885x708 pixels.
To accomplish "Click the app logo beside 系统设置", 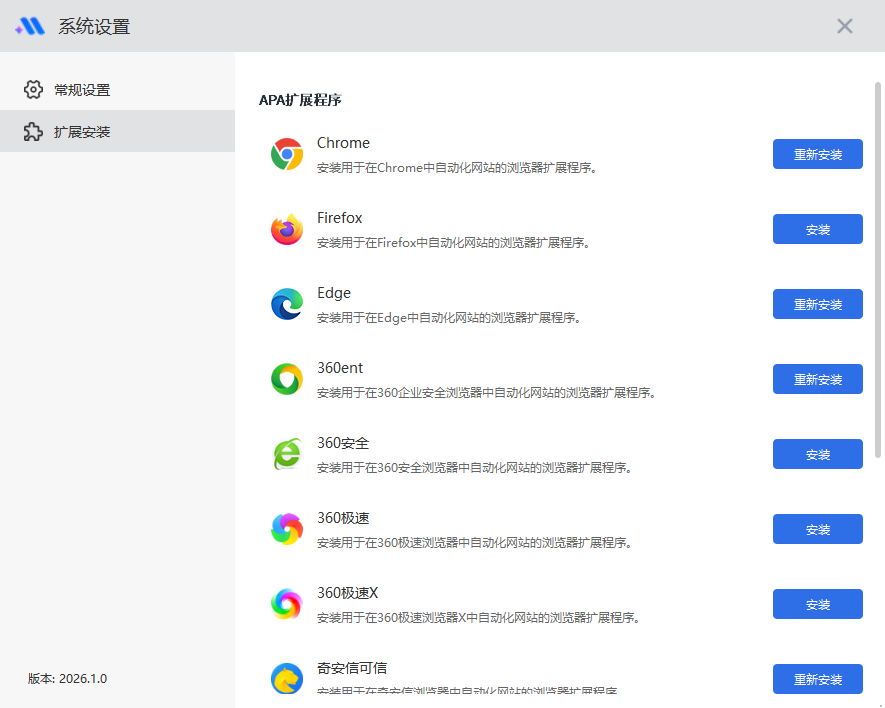I will 30,26.
